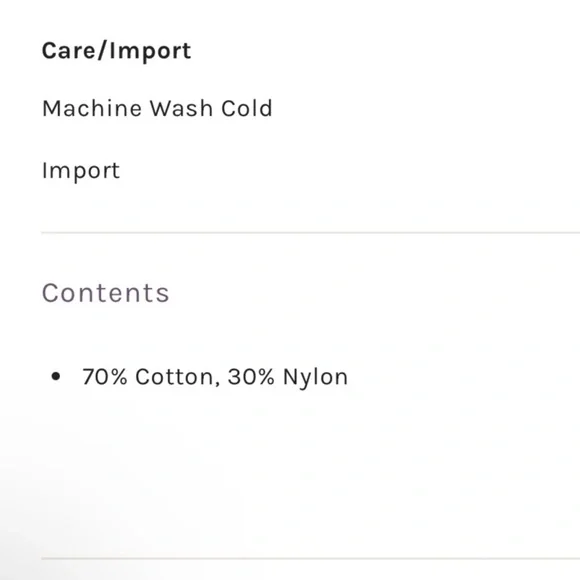
Task: Select the Machine Wash Cold text
Action: click(x=157, y=108)
